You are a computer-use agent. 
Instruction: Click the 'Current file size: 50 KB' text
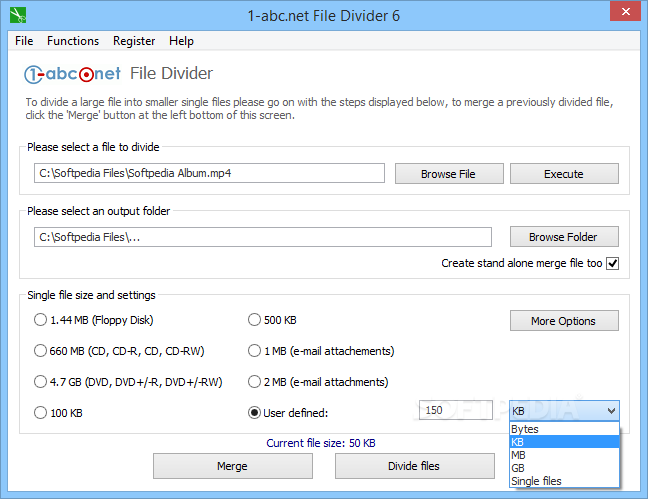click(x=321, y=443)
